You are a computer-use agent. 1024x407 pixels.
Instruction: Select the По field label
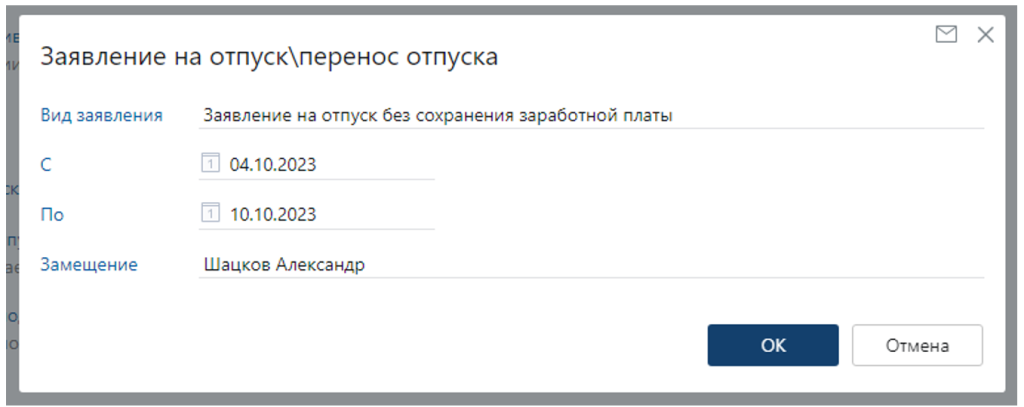coord(52,214)
